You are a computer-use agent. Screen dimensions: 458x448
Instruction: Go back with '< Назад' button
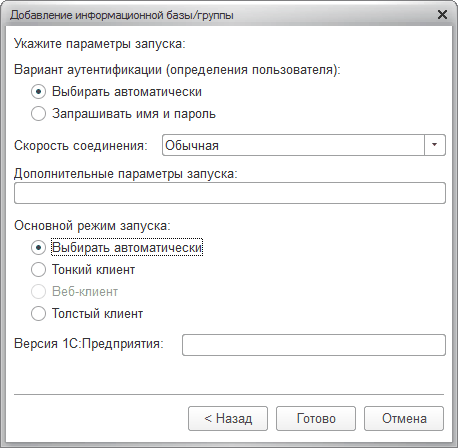click(228, 418)
